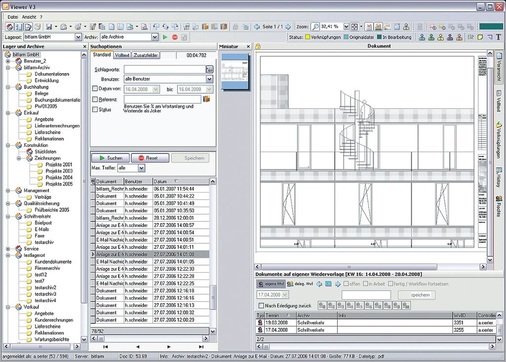
Task: Click the blue user stamp icon in status toolbar
Action: point(422,37)
